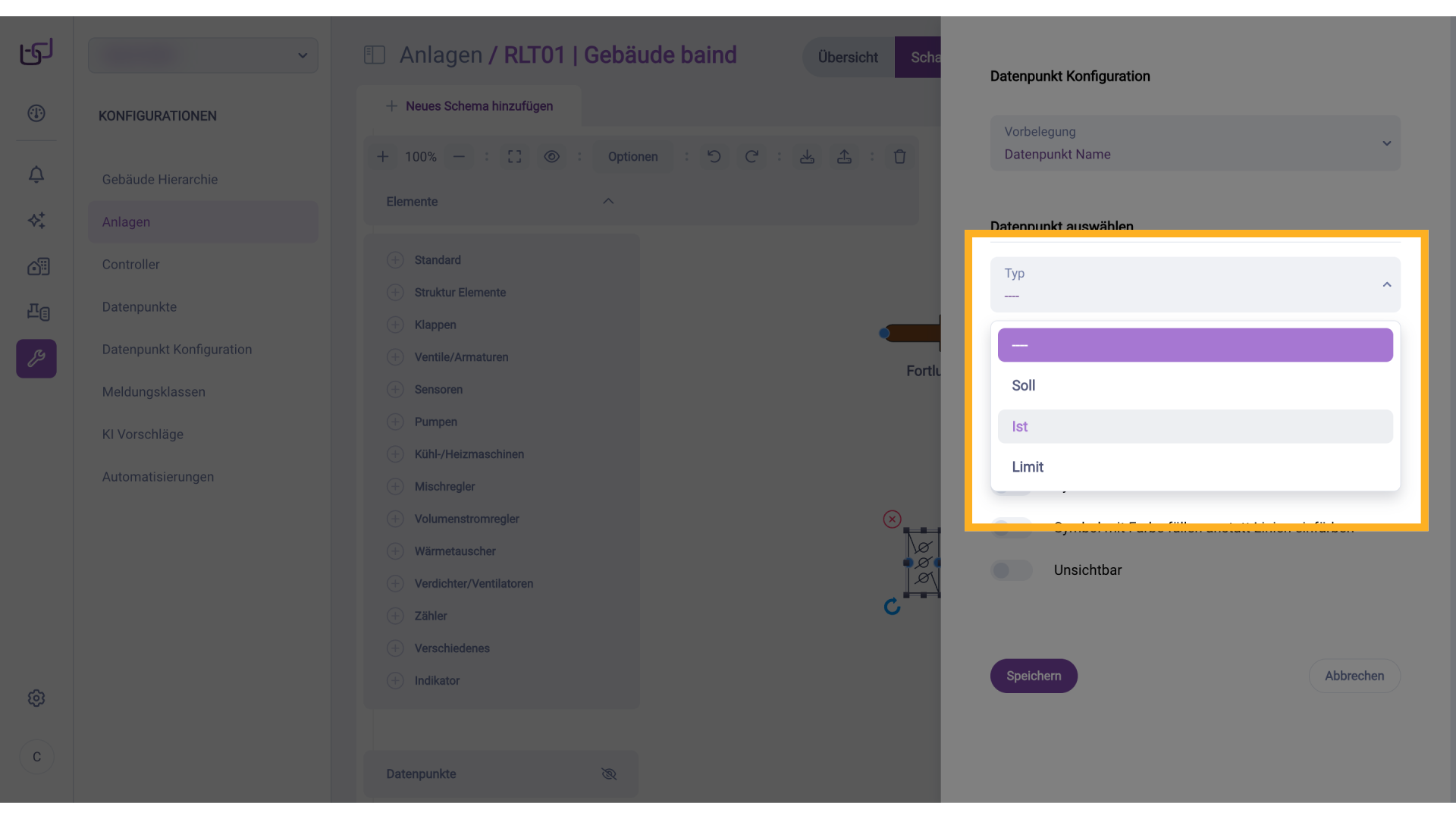1456x819 pixels.
Task: Open the wrench configuration icon in sidebar
Action: click(36, 359)
